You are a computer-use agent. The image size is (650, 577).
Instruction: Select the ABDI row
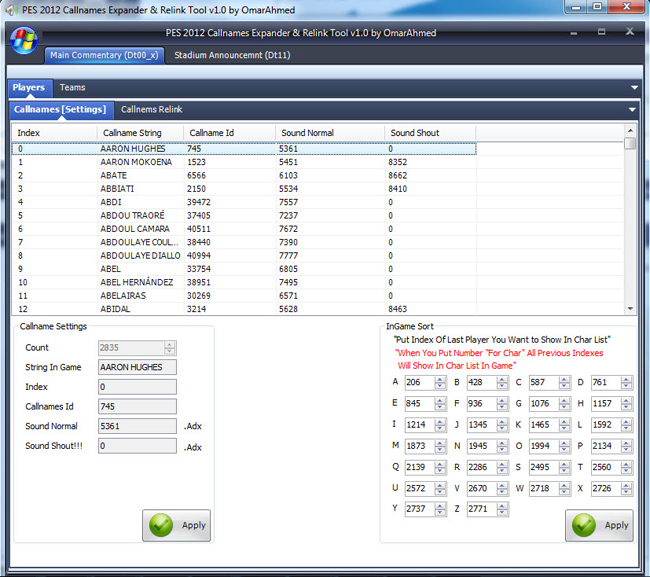point(244,202)
